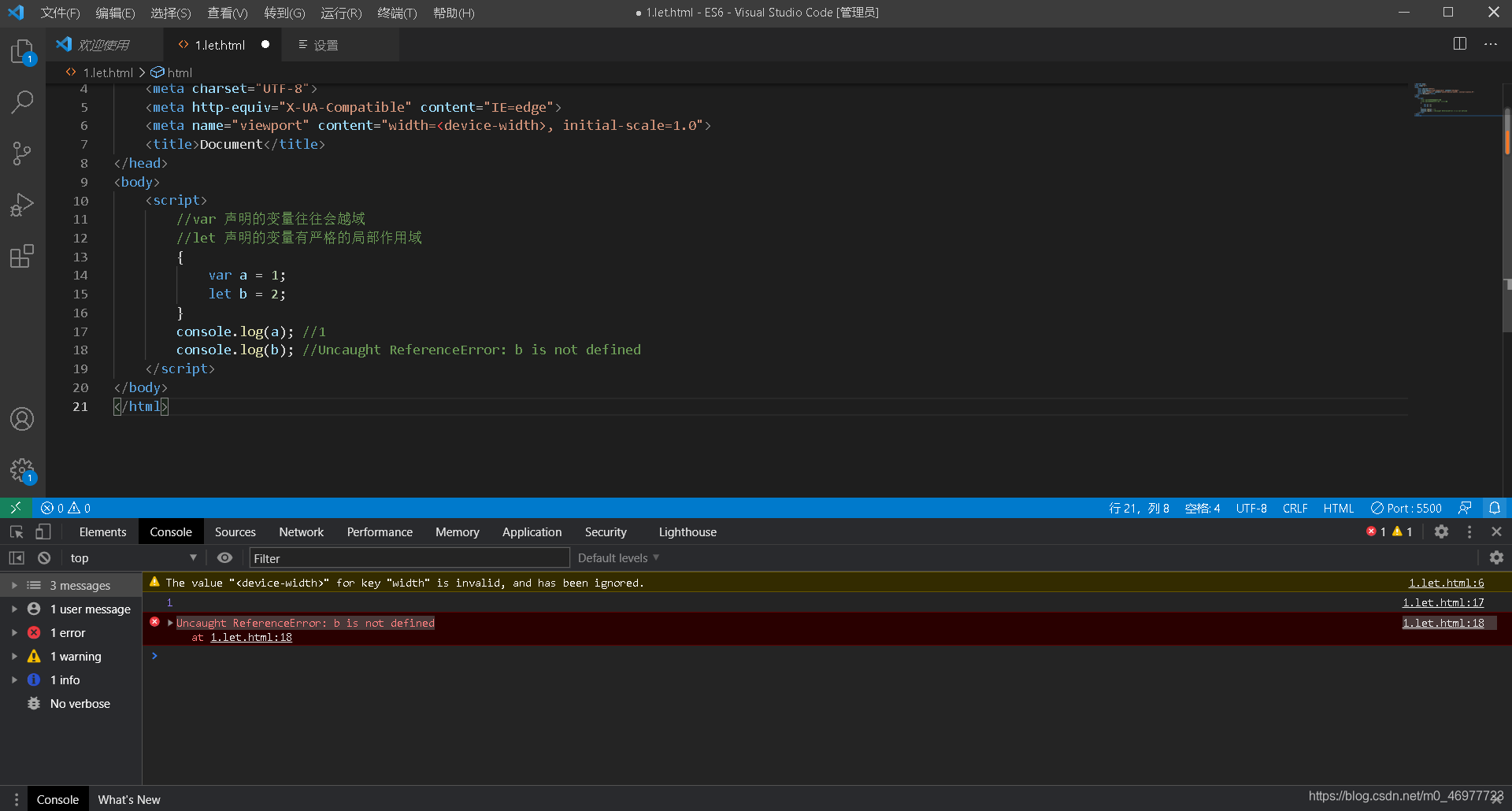Click the feedback icon in status bar
Viewport: 1512px width, 811px height.
(x=1466, y=508)
